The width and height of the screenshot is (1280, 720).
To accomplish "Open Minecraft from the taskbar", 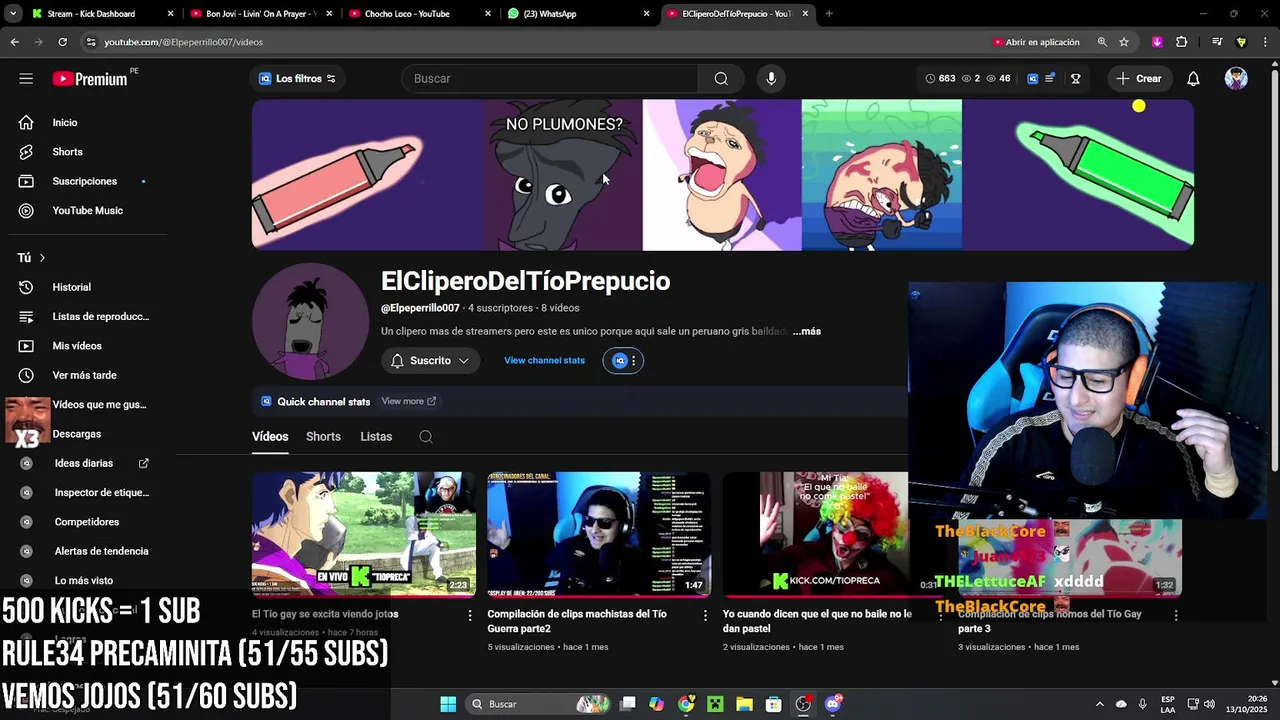I will pyautogui.click(x=715, y=704).
